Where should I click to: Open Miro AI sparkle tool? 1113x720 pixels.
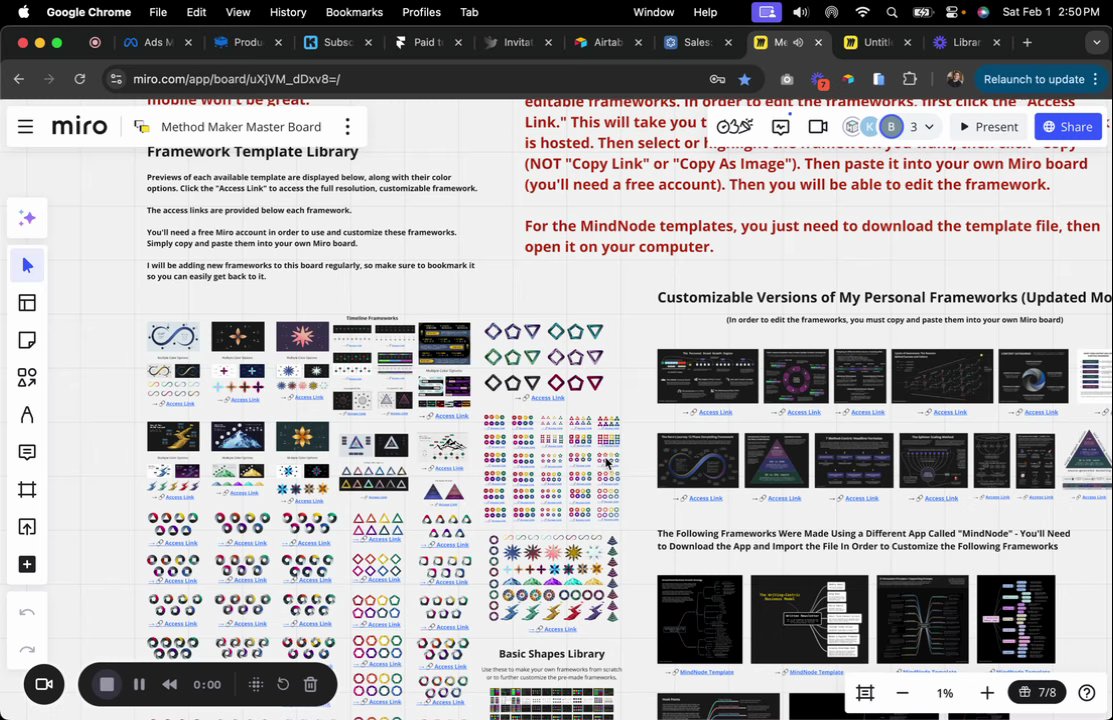[x=27, y=219]
